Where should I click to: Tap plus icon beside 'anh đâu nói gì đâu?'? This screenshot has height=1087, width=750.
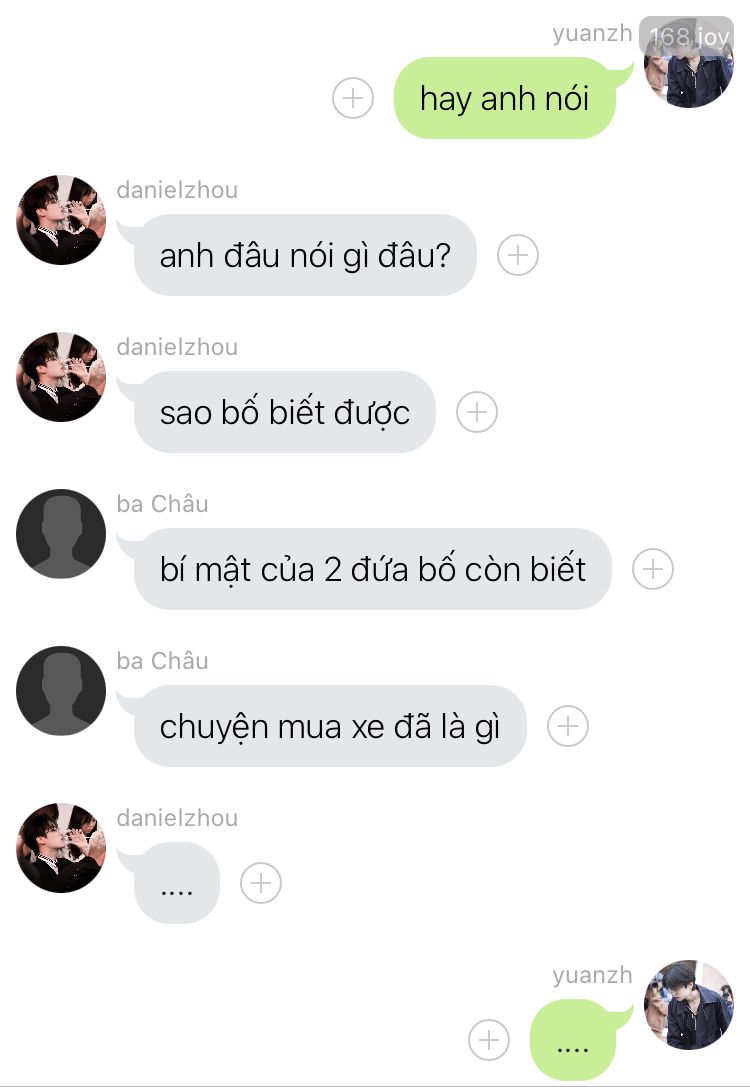(x=518, y=255)
